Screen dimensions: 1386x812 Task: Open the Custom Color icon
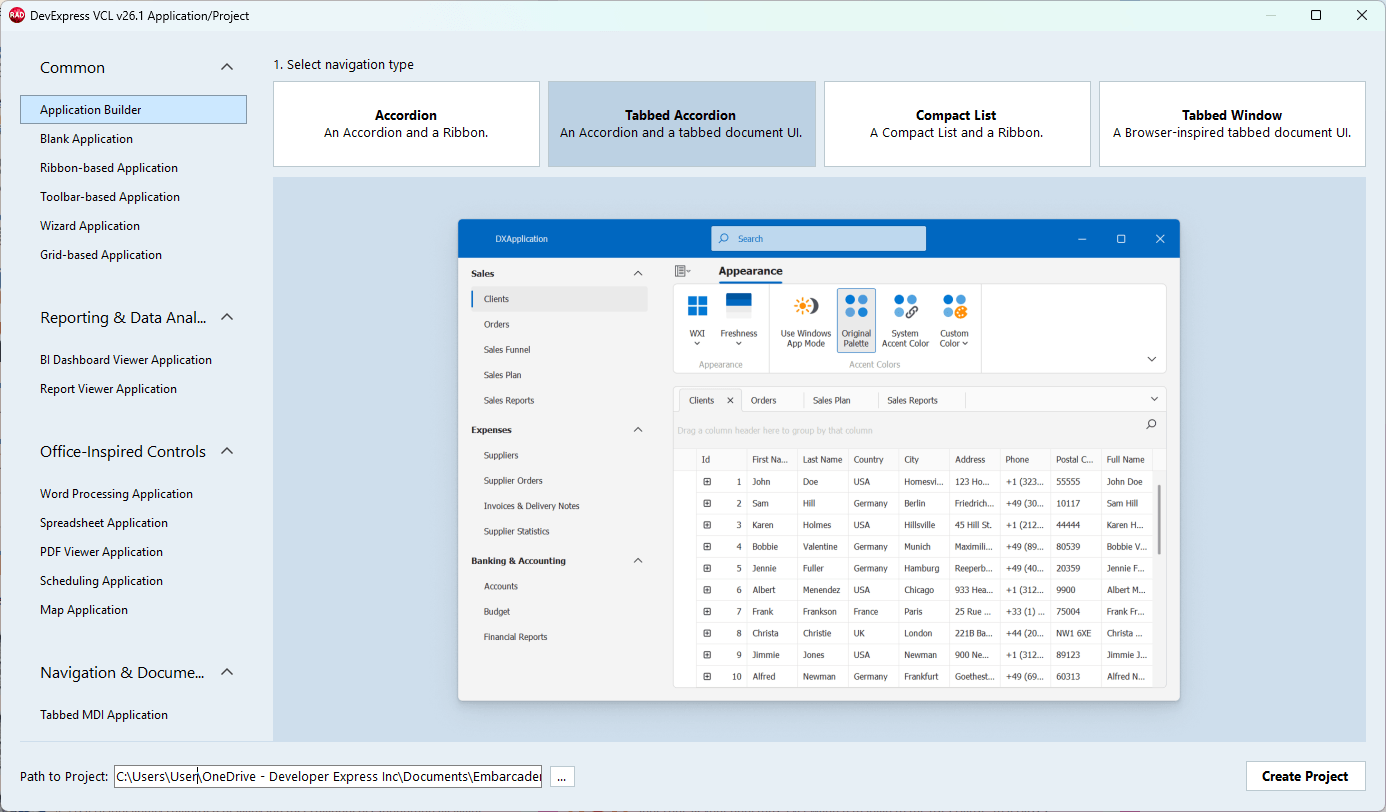coord(954,306)
